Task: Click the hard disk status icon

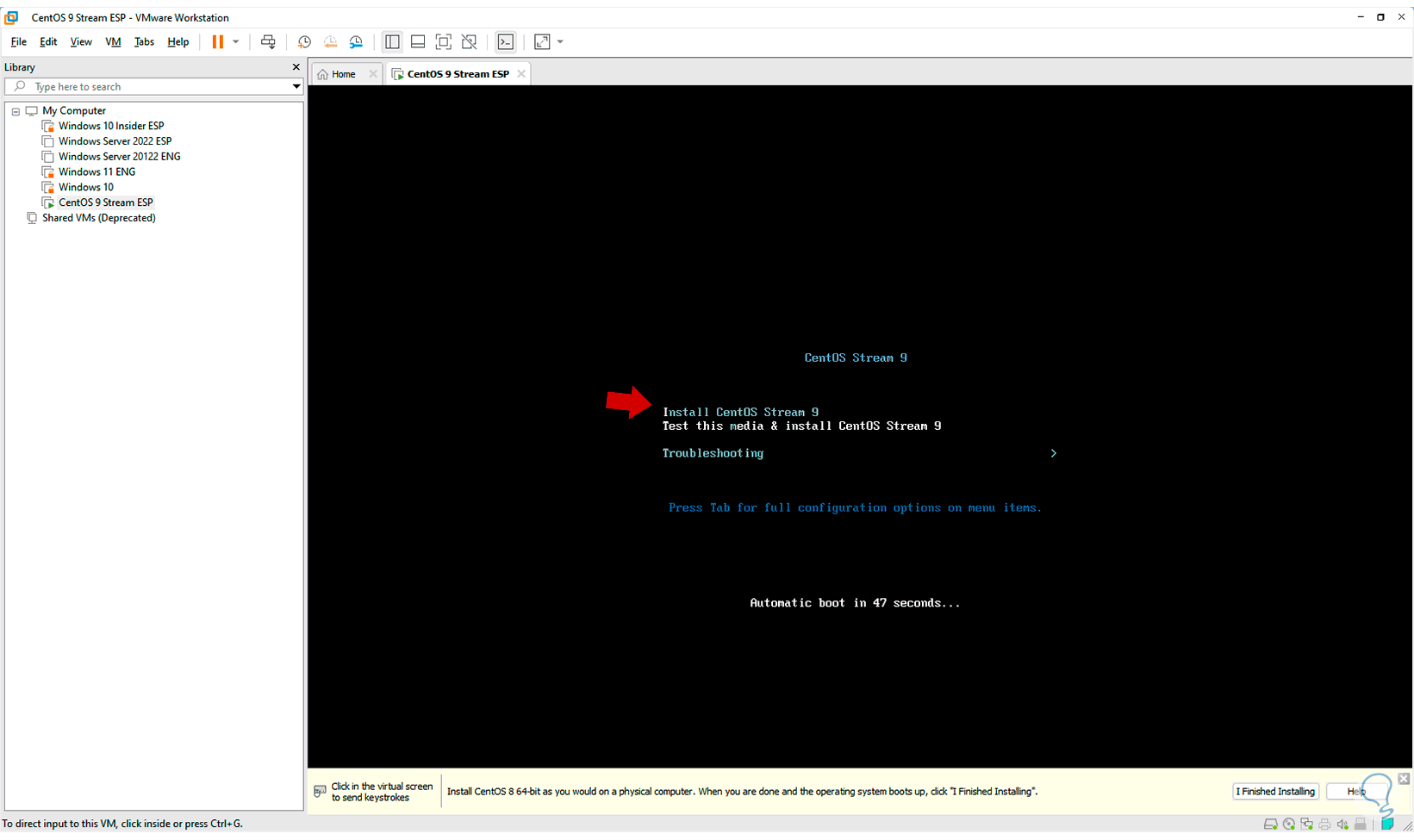Action: (x=1270, y=824)
